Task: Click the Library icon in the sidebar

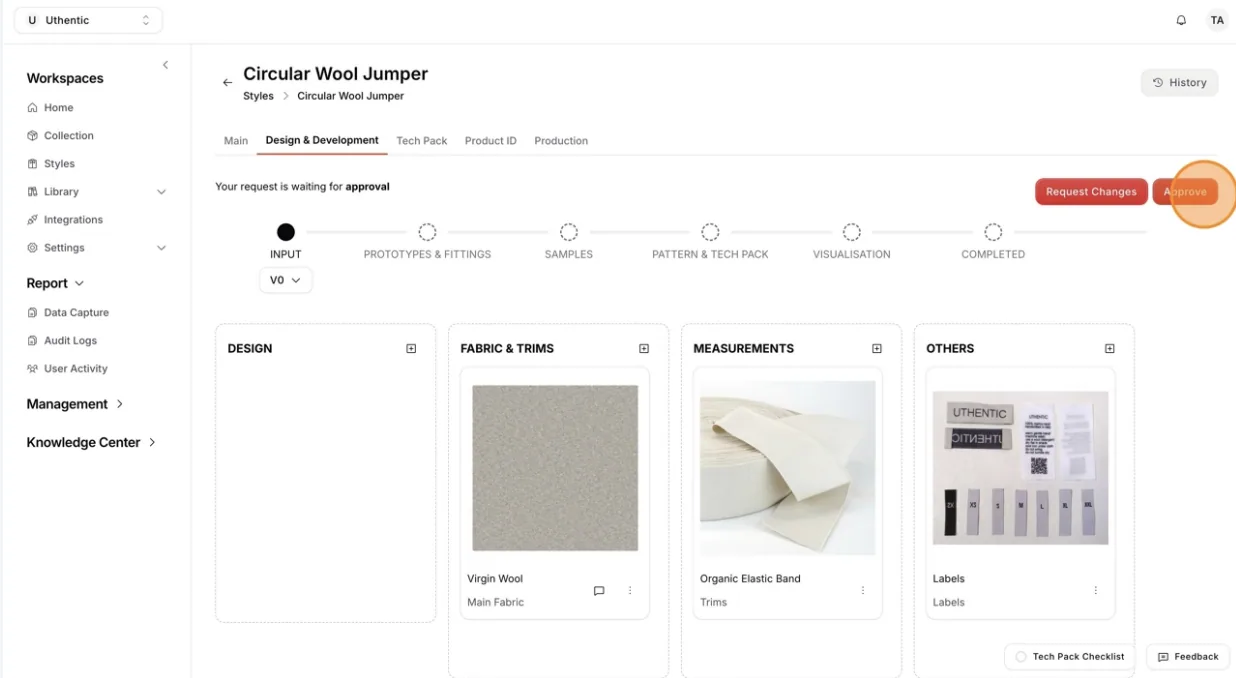Action: tap(33, 192)
